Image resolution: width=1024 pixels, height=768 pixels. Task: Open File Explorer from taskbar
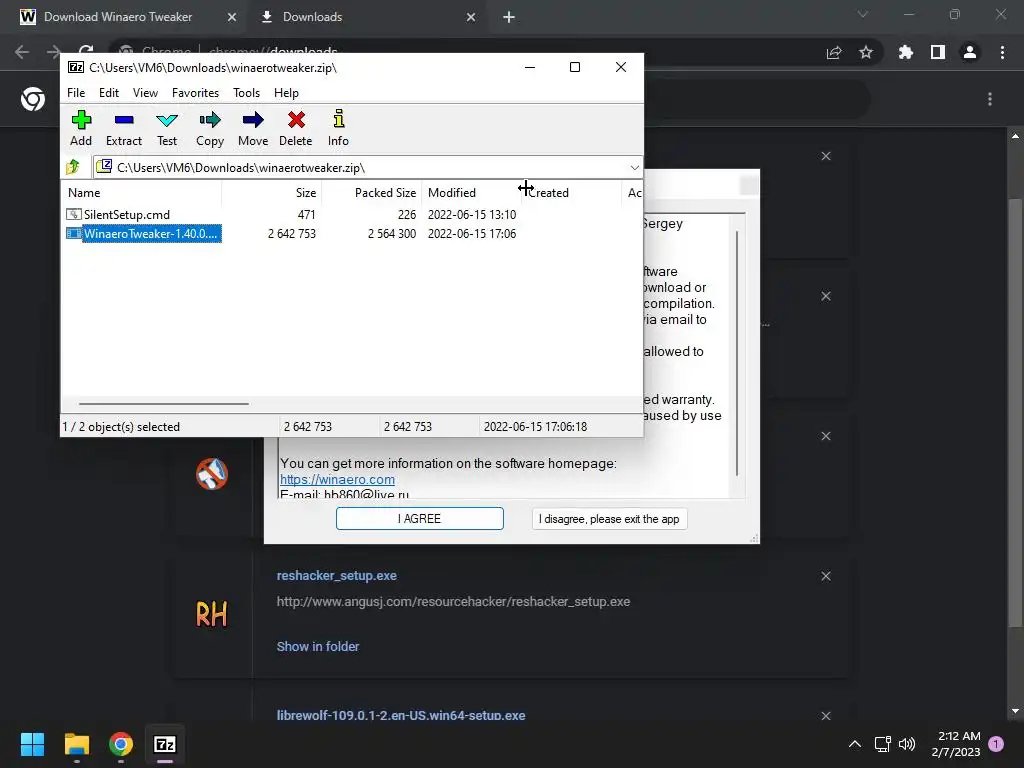(x=77, y=744)
